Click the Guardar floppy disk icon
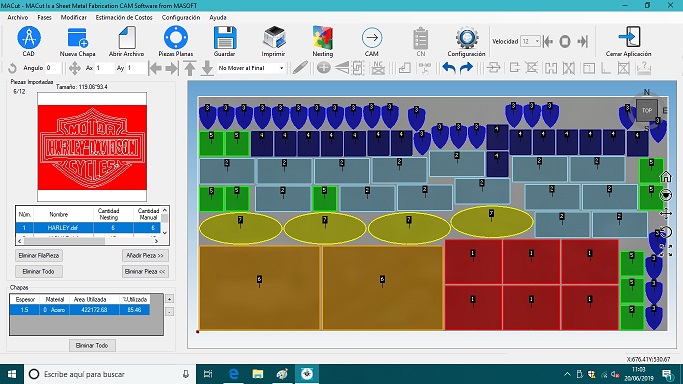The width and height of the screenshot is (683, 384). [x=225, y=38]
